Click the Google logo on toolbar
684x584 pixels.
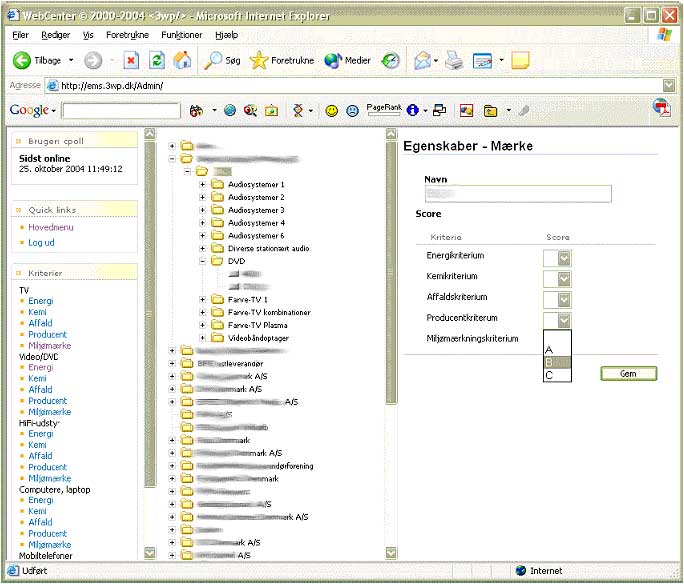click(29, 110)
